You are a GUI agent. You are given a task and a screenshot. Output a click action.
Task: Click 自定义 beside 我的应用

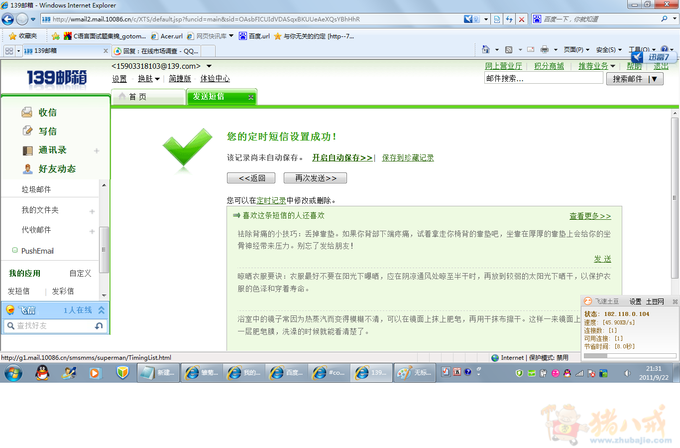click(80, 273)
